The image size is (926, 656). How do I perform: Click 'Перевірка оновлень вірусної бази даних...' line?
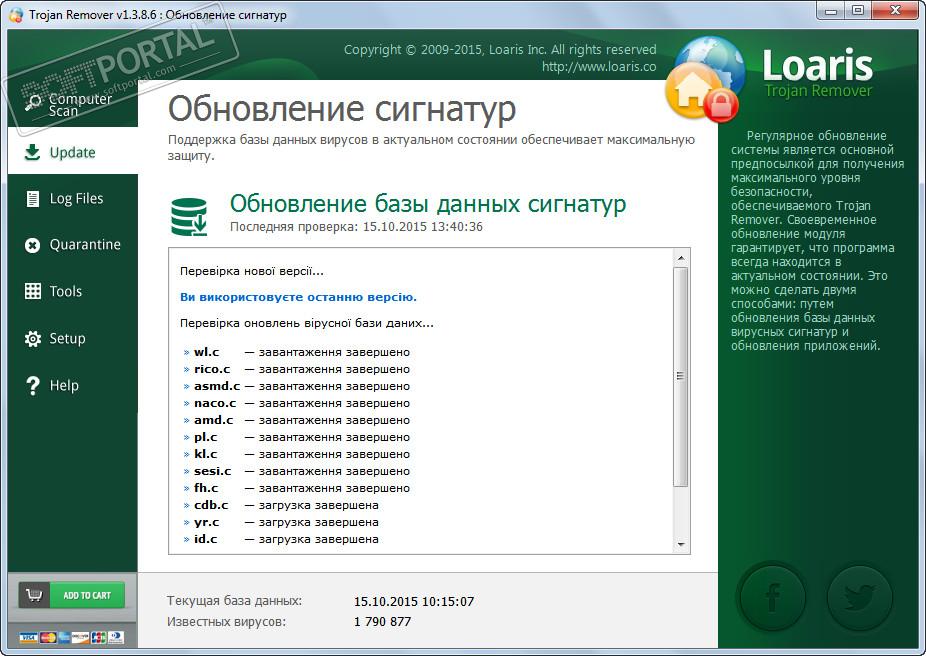(307, 324)
